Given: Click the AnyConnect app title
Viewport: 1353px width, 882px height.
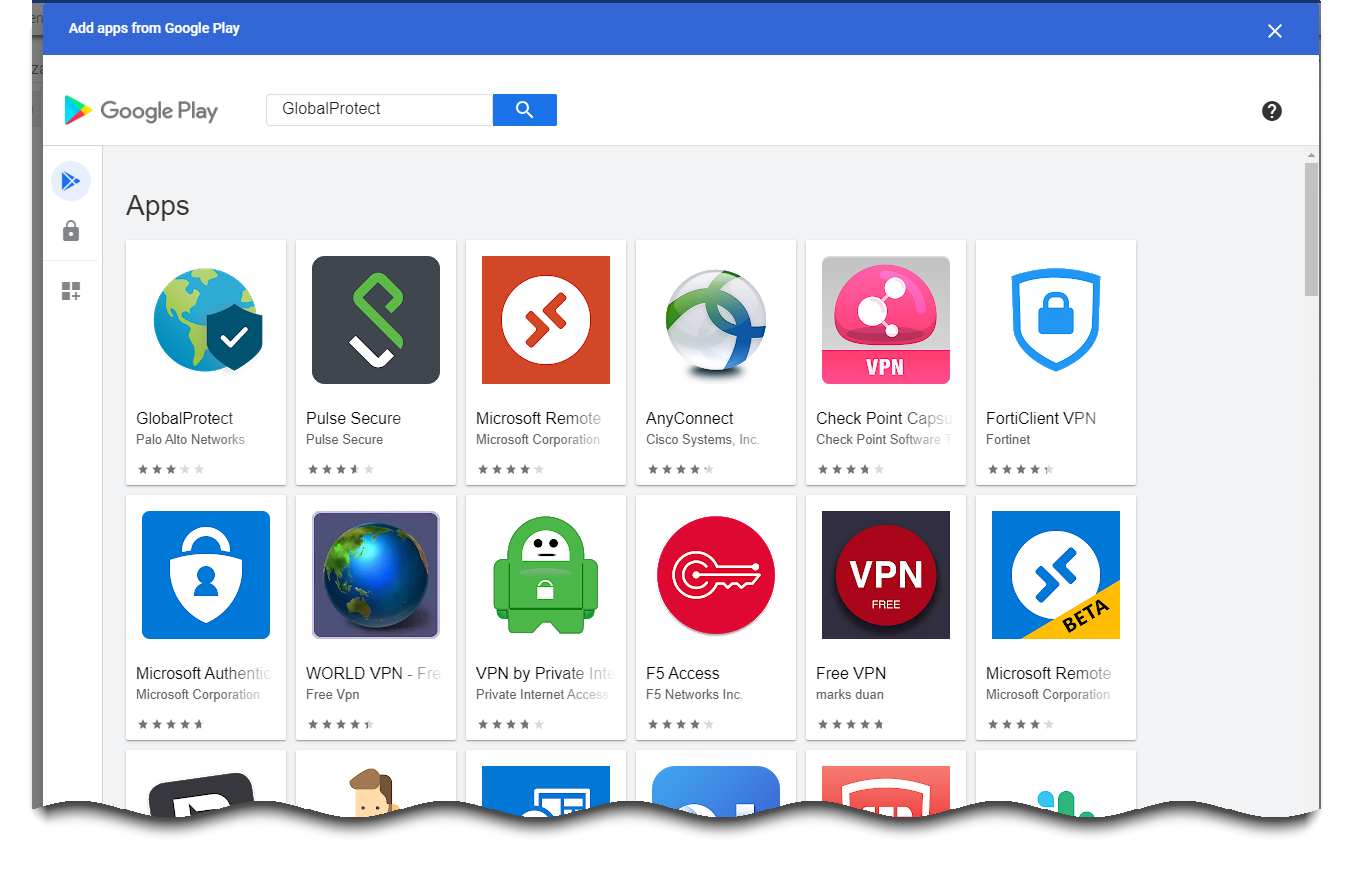Looking at the screenshot, I should coord(690,418).
